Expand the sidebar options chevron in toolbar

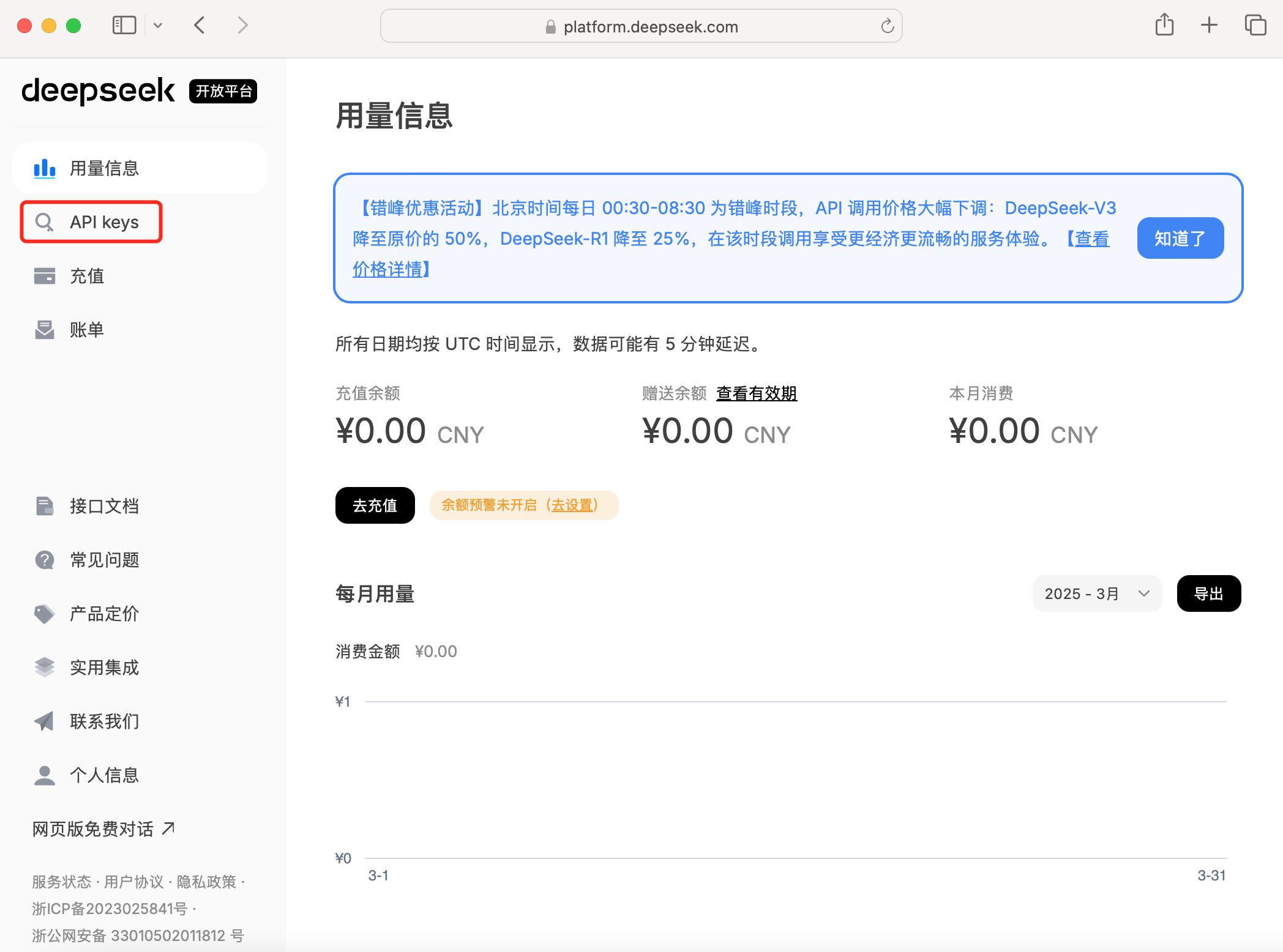coord(158,25)
